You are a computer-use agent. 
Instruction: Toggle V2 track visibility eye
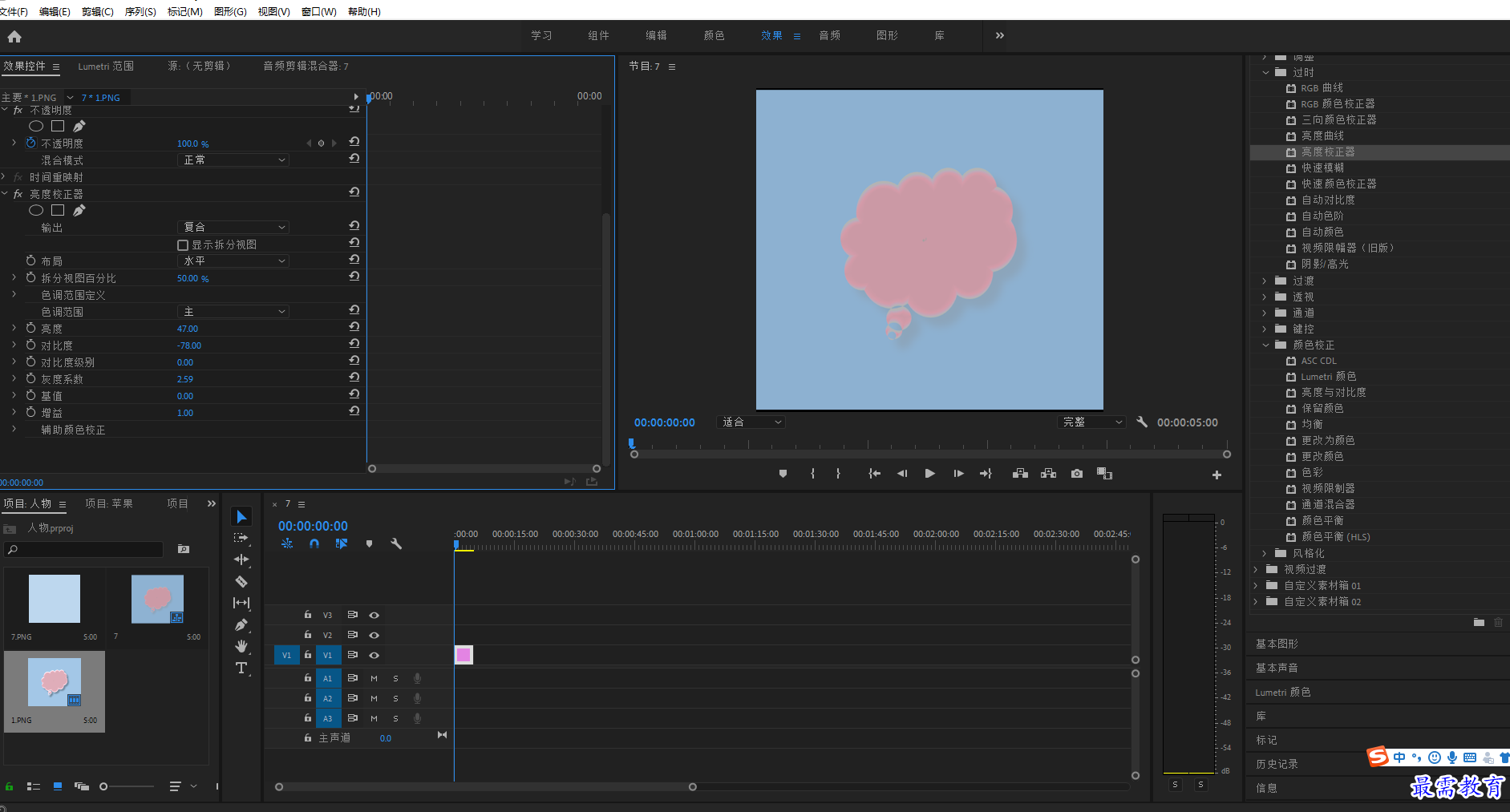374,635
